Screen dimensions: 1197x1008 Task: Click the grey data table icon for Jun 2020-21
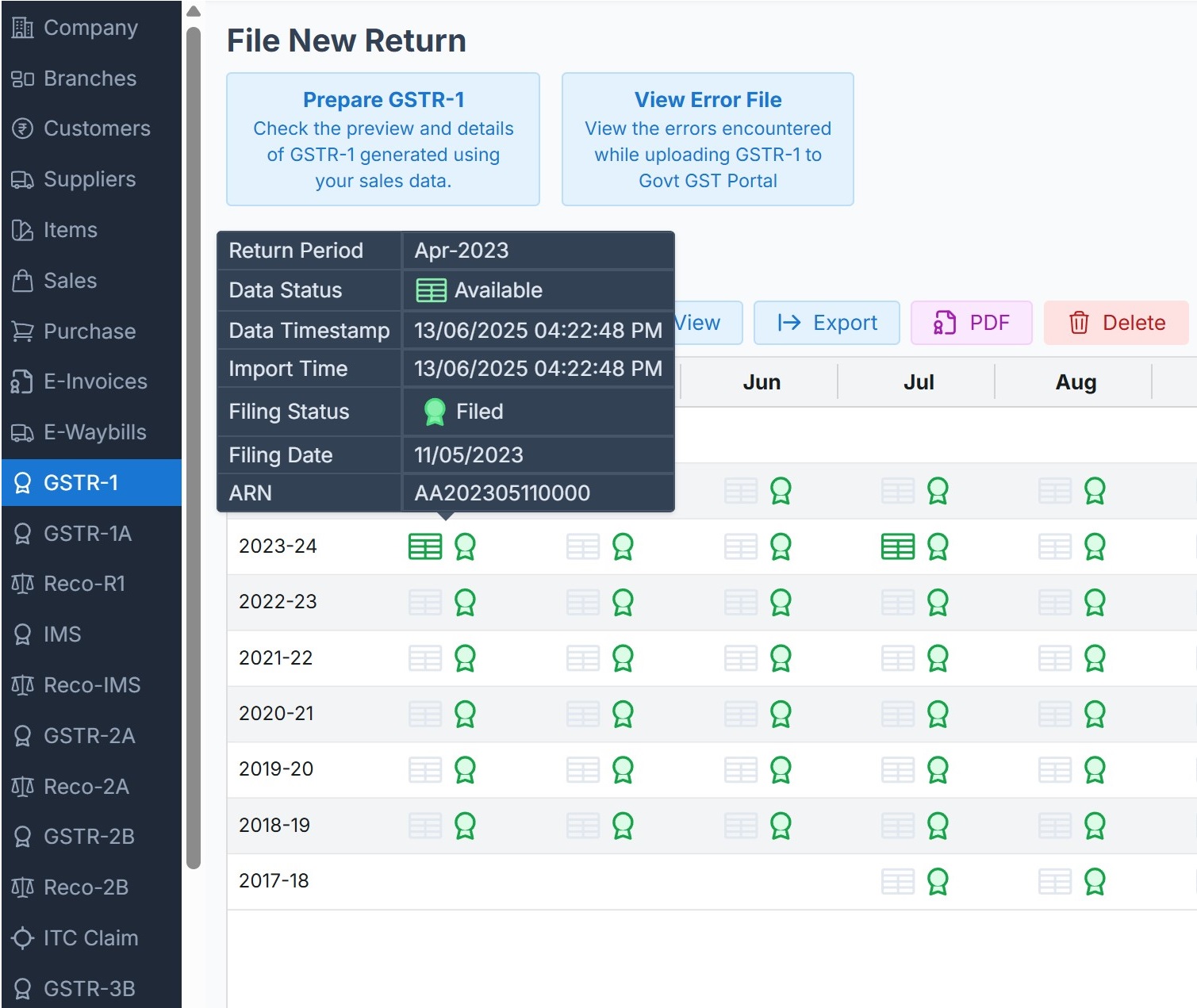coord(740,714)
